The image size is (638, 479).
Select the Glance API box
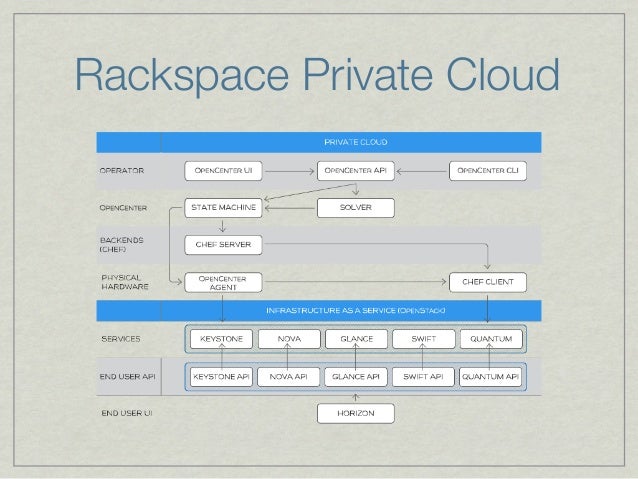pos(356,377)
